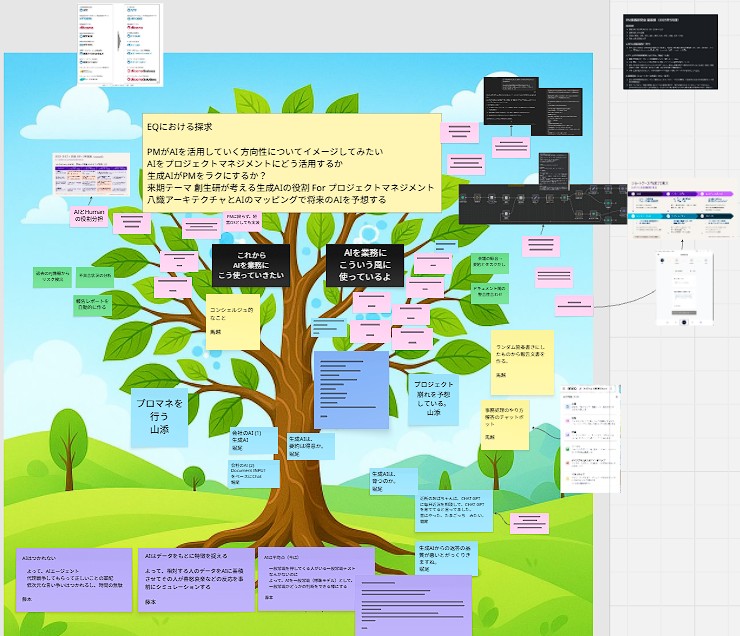Image resolution: width=740 pixels, height=636 pixels.
Task: Select the yellow sticky 'コンシェルジュ的なこと'
Action: 233,322
